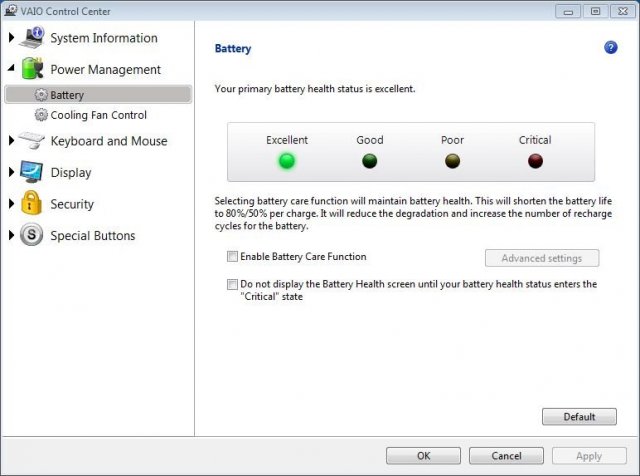Viewport: 640px width, 476px height.
Task: Click the System Information laptop icon
Action: pyautogui.click(x=32, y=38)
